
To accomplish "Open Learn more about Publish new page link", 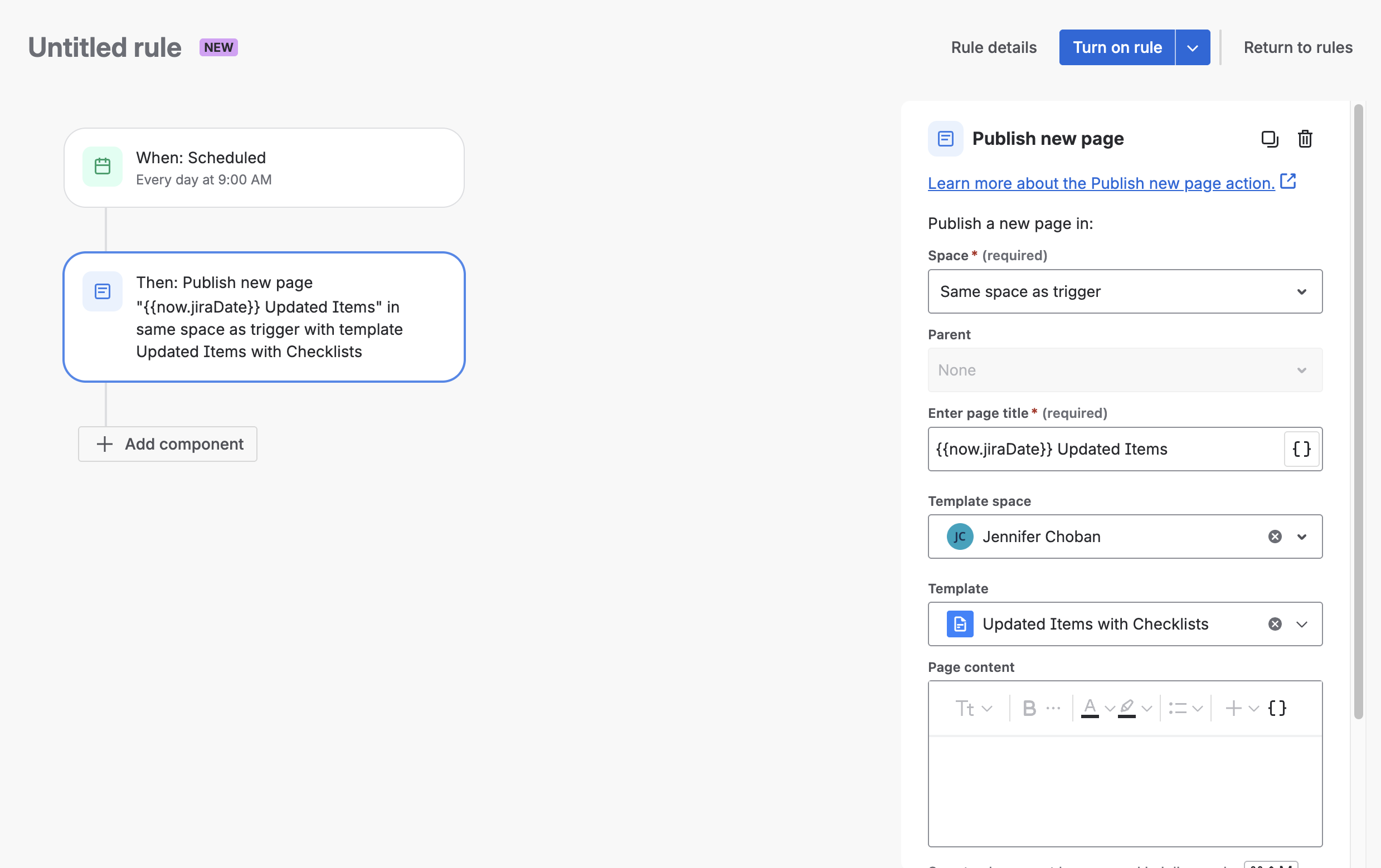I will [x=1101, y=183].
